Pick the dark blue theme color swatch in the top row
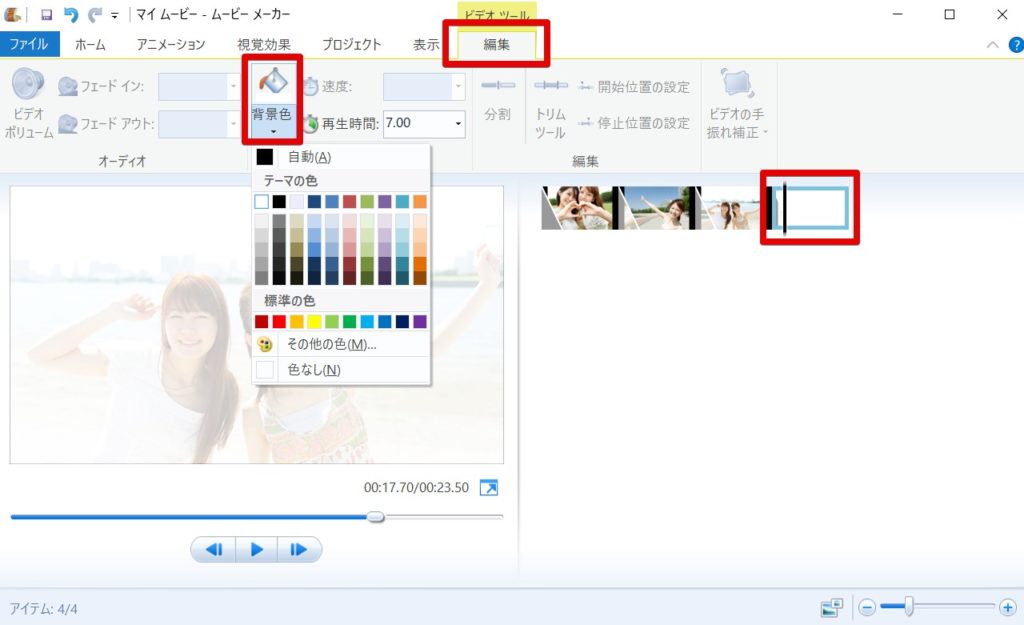Screen dimensions: 1024x625 (x=314, y=201)
